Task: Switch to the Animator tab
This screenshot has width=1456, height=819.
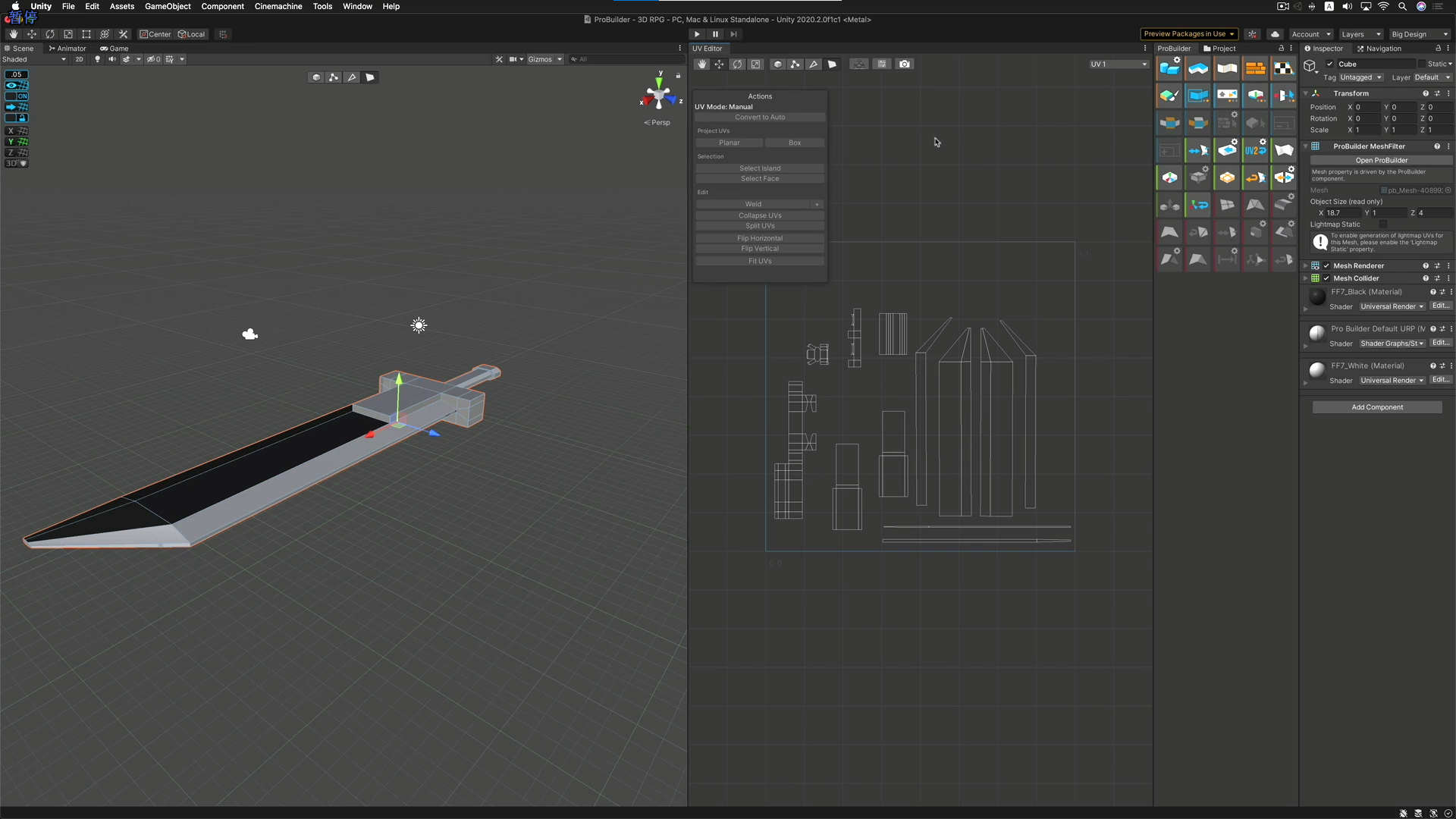Action: [67, 48]
